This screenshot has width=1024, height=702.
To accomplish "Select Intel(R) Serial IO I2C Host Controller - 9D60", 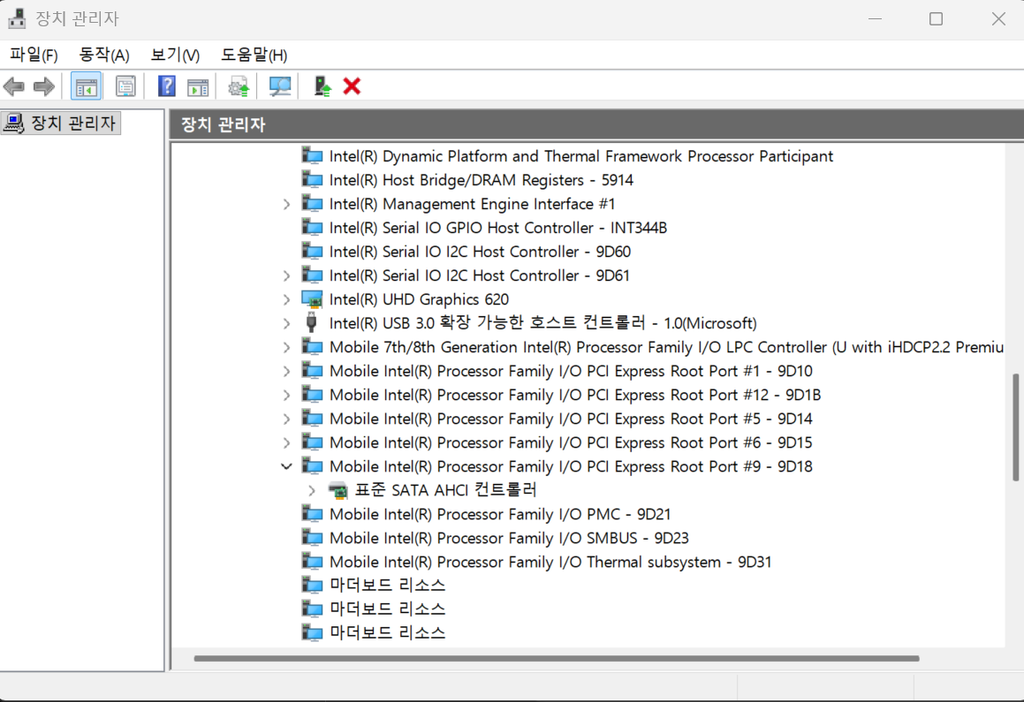I will [x=480, y=251].
